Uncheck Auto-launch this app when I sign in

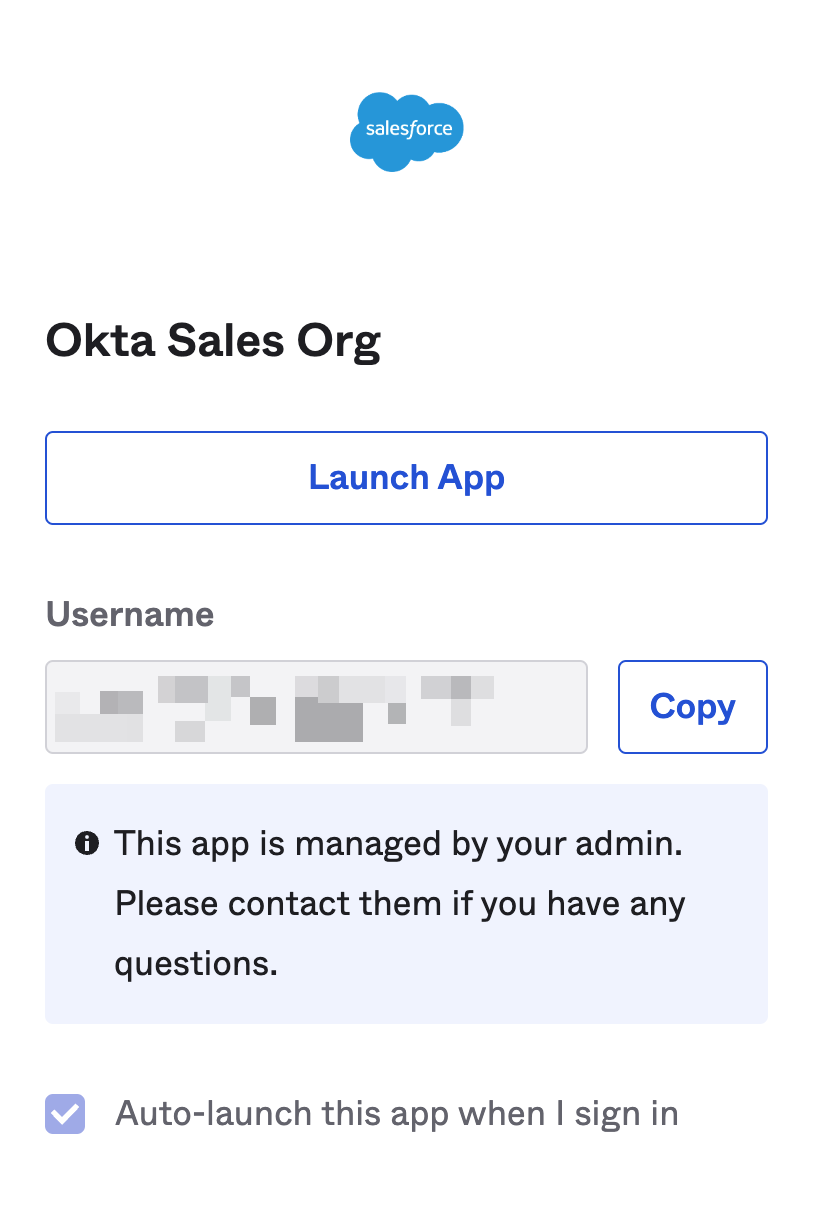[64, 1113]
